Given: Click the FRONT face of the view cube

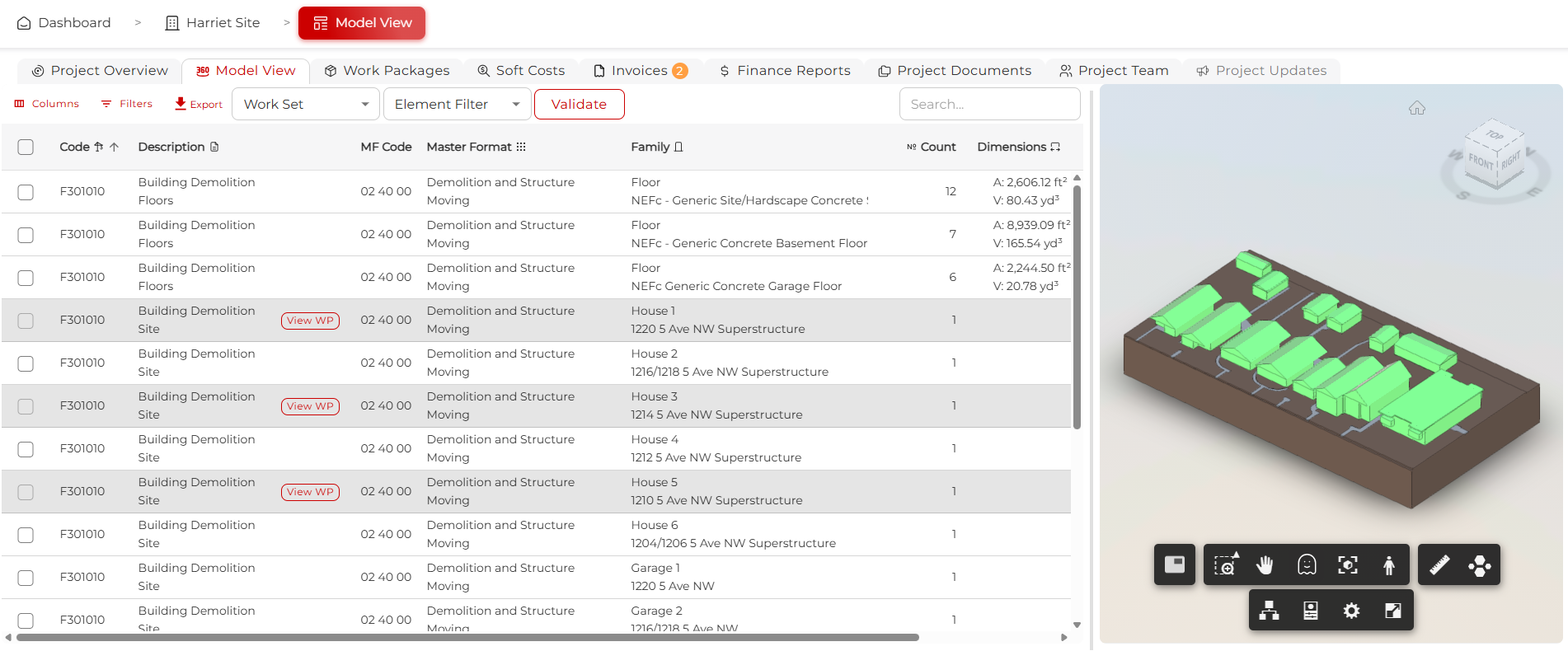Looking at the screenshot, I should tap(1481, 162).
